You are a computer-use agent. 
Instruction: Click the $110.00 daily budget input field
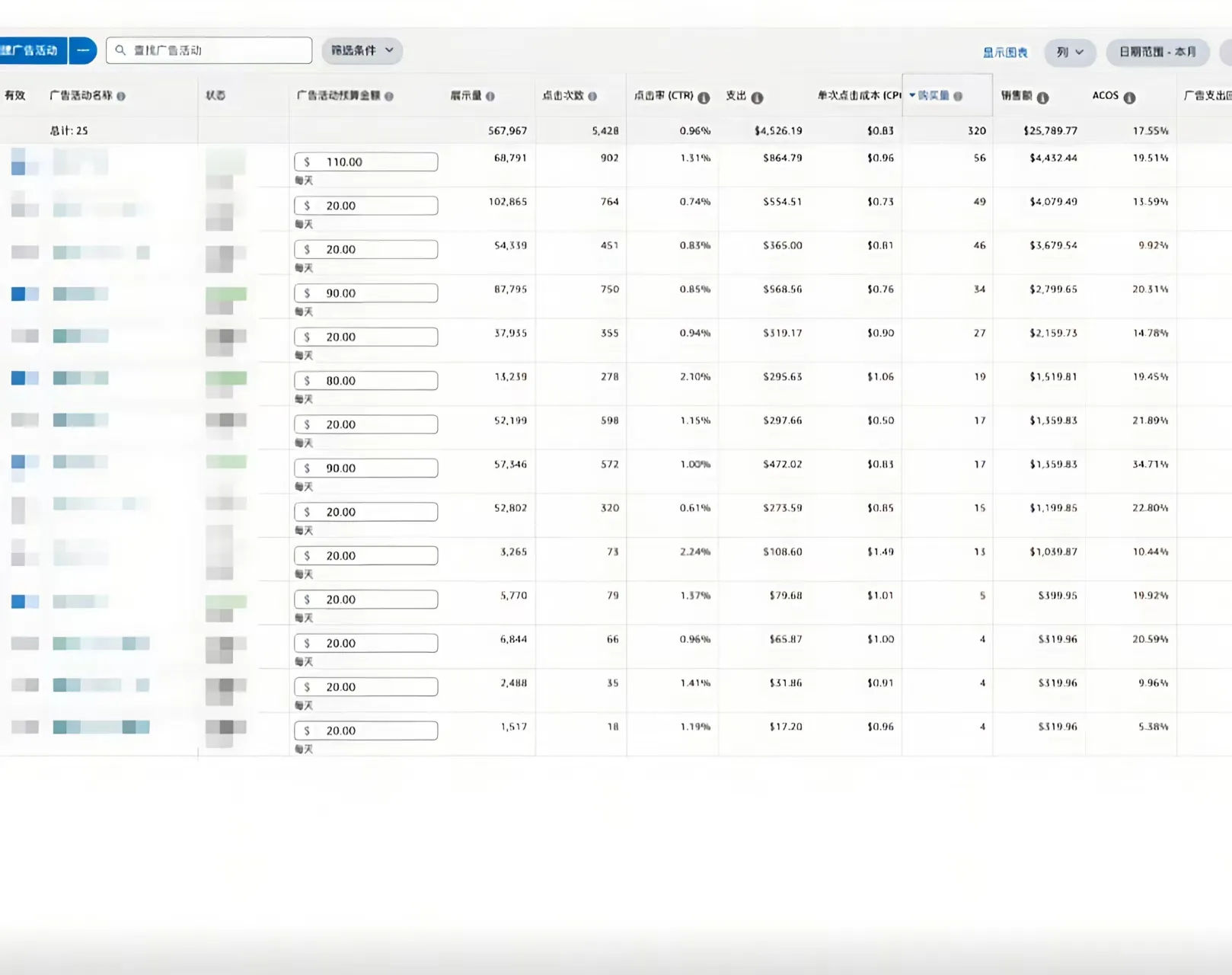pyautogui.click(x=366, y=162)
